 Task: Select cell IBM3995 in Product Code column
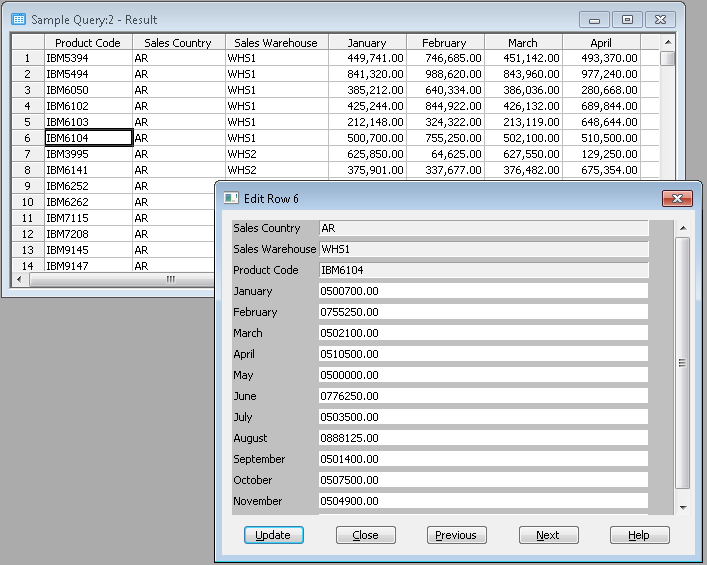pos(88,154)
